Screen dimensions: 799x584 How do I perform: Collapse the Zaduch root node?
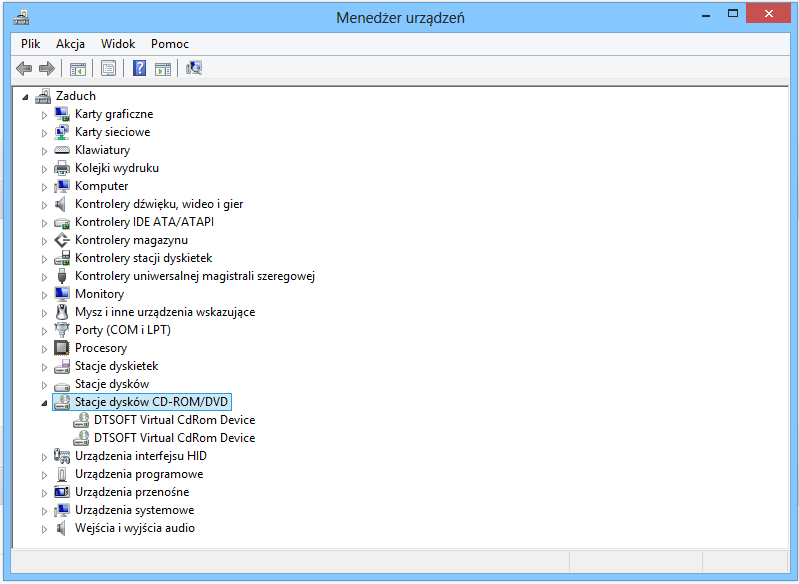click(x=25, y=97)
